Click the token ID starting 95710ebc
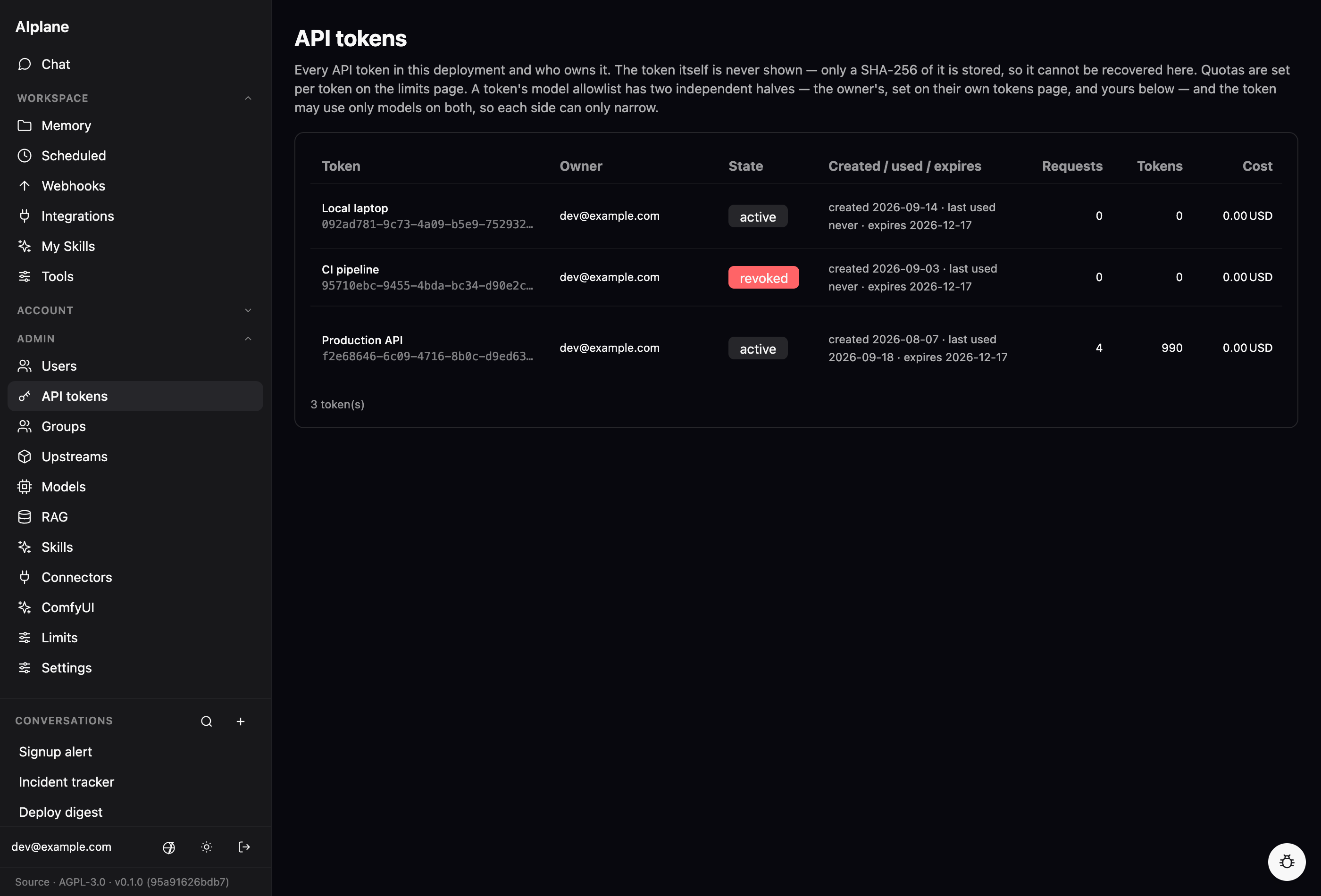 (427, 286)
